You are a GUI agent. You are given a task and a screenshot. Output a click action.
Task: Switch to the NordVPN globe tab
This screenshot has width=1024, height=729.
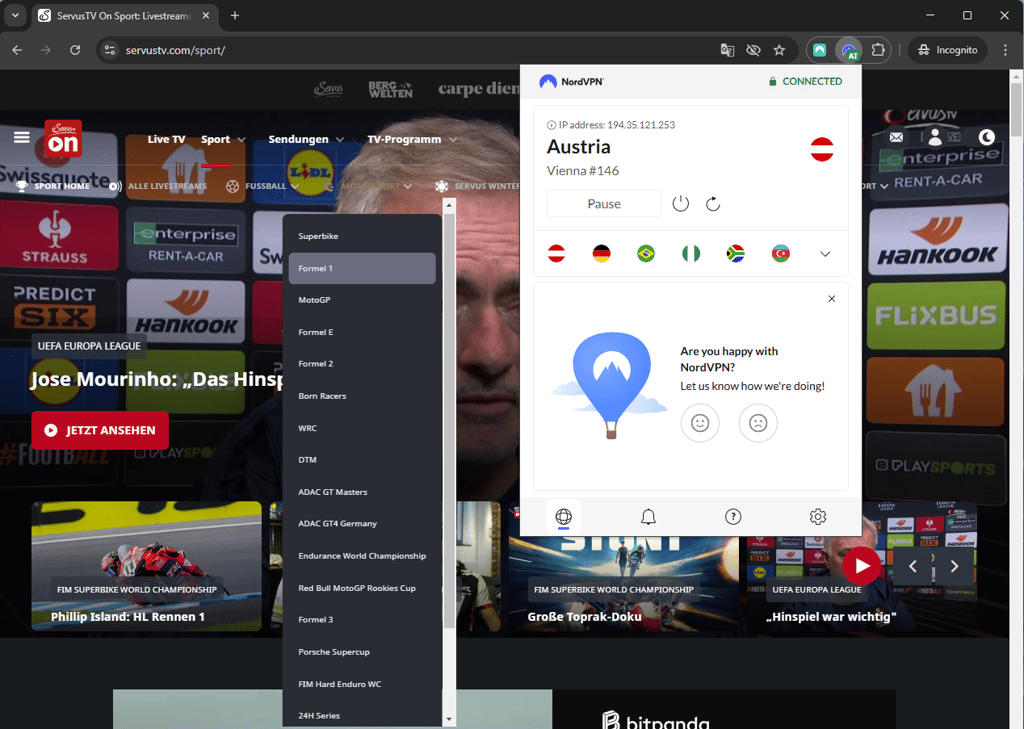point(564,517)
